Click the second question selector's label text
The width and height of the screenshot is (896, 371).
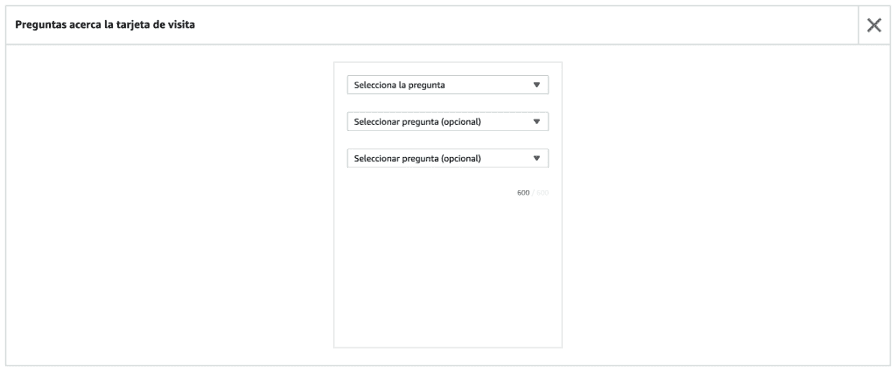[418, 122]
